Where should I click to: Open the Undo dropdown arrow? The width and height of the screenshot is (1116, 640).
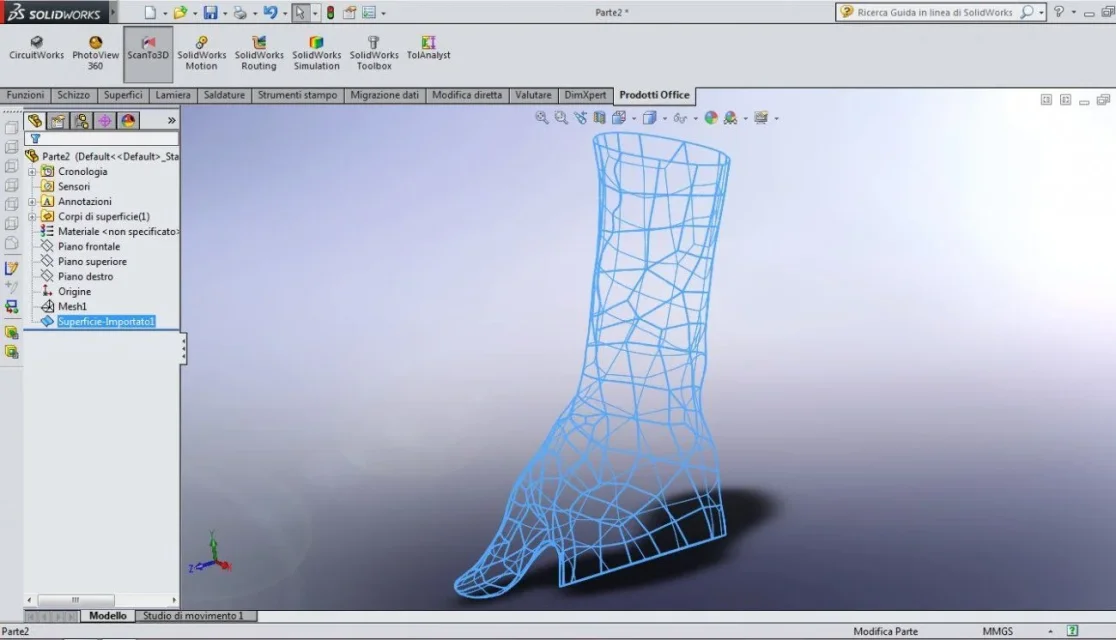(284, 14)
